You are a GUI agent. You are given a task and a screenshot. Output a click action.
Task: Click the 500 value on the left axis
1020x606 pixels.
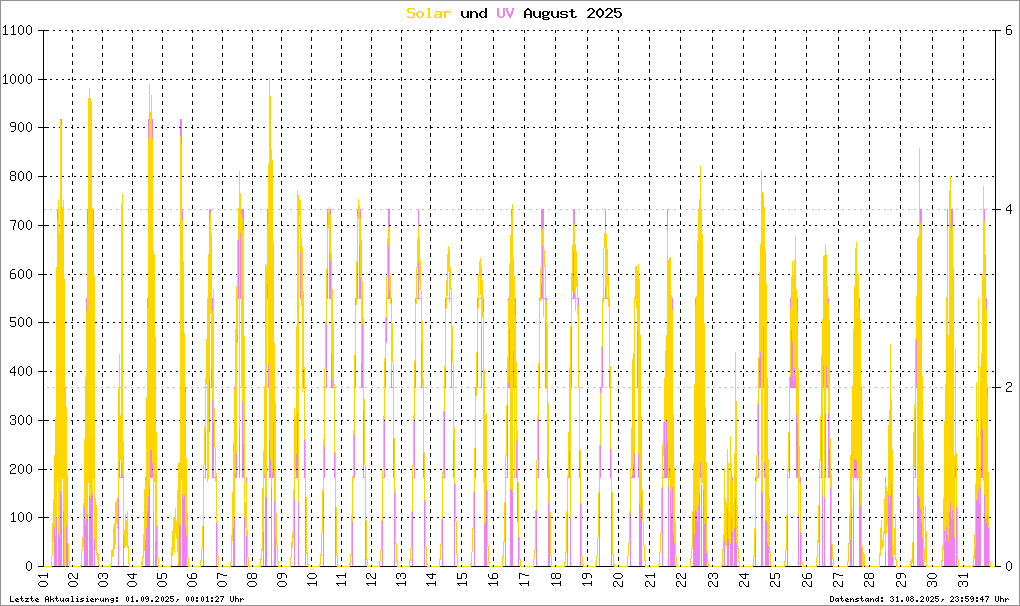24,323
